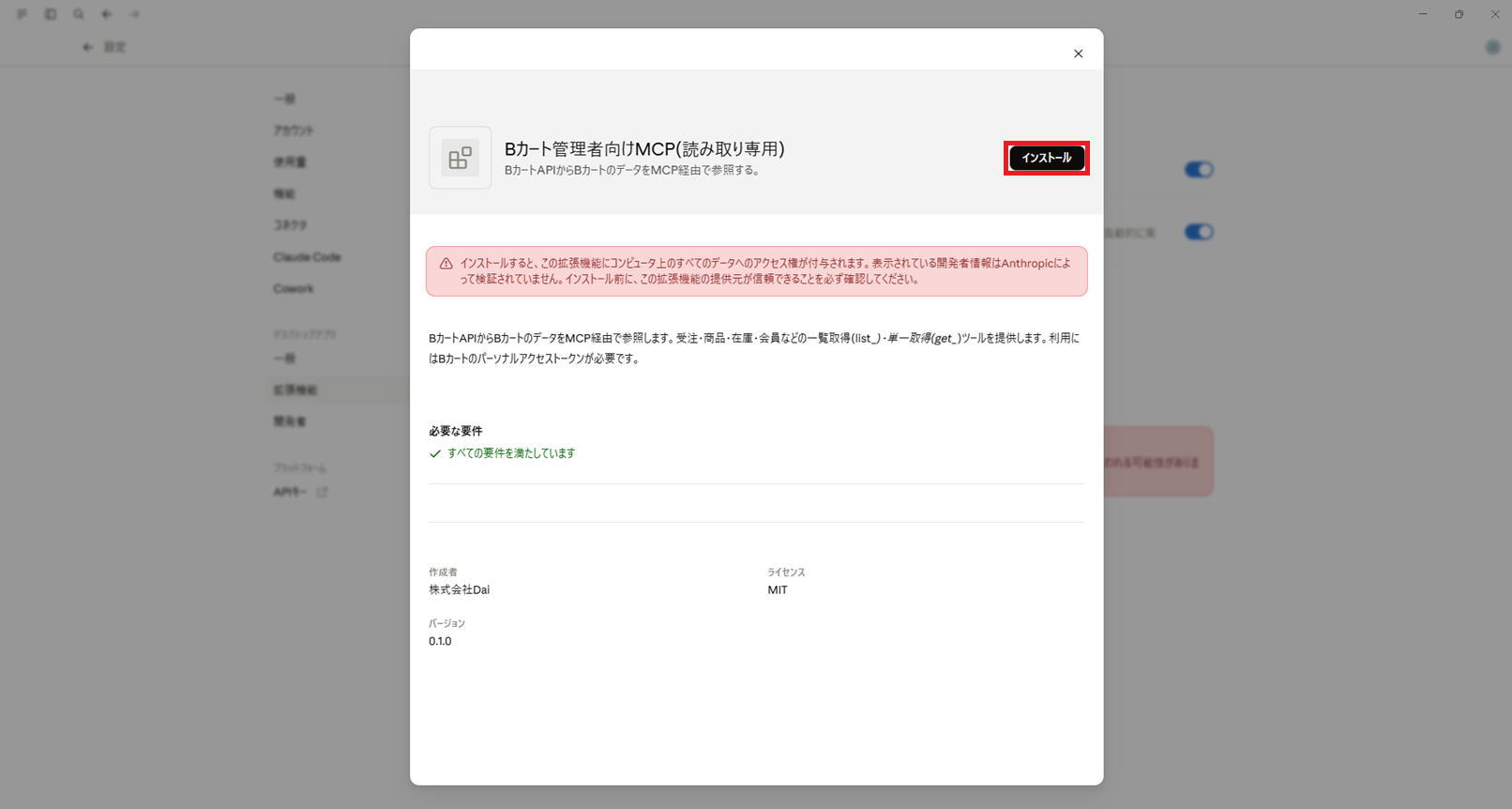Click the warning triangle icon
The width and height of the screenshot is (1512, 809).
pyautogui.click(x=446, y=264)
